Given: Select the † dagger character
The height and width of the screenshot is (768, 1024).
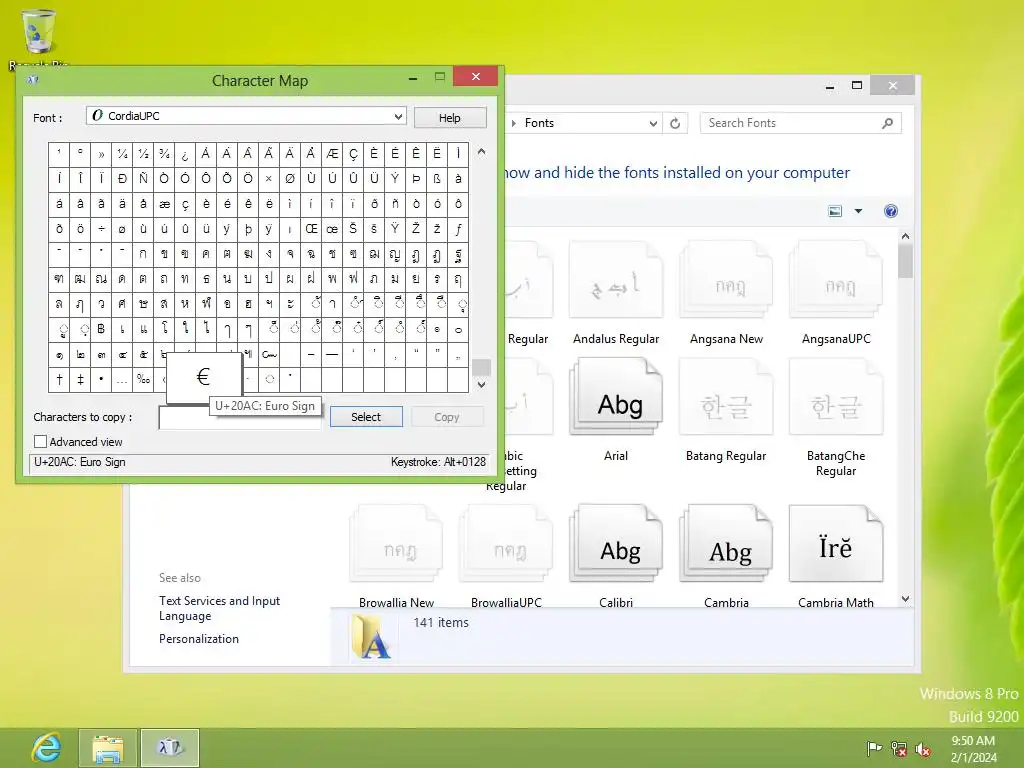Looking at the screenshot, I should pos(59,379).
